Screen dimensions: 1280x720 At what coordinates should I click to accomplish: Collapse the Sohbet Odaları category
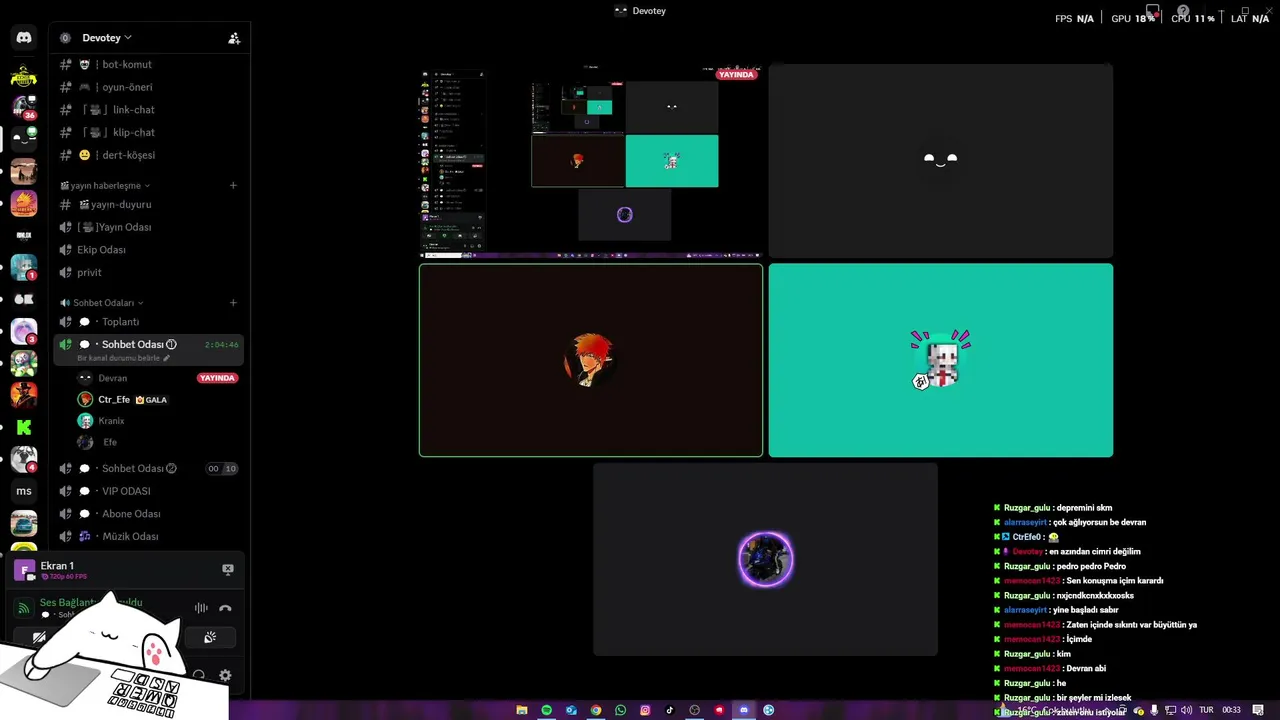point(101,303)
